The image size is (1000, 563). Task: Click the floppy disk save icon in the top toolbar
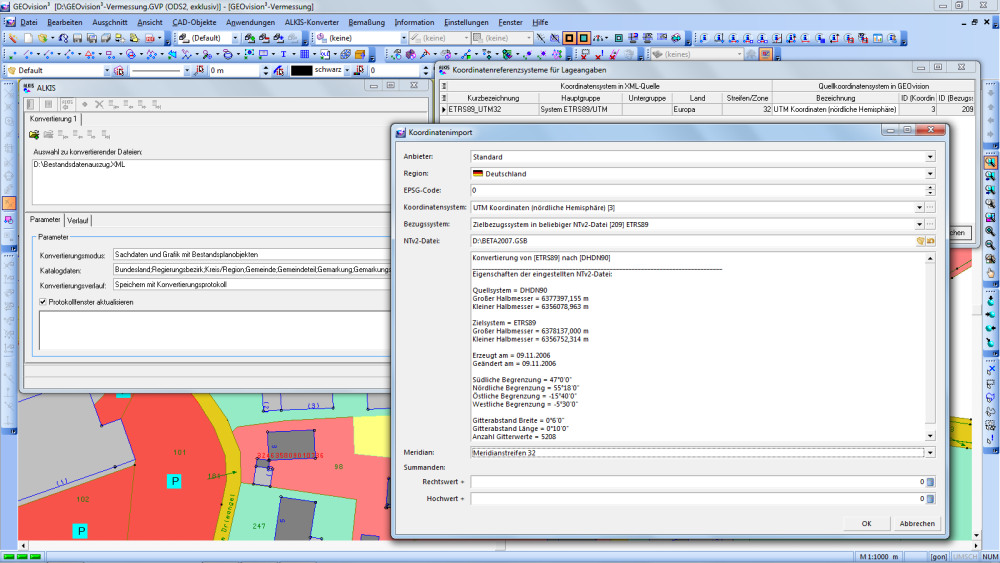pyautogui.click(x=77, y=38)
